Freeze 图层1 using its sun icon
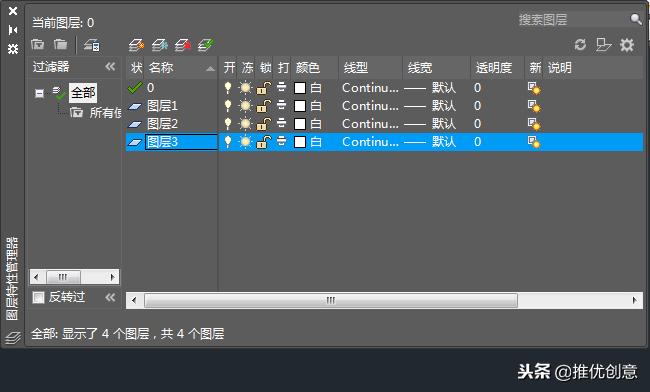The width and height of the screenshot is (650, 392). click(x=245, y=106)
